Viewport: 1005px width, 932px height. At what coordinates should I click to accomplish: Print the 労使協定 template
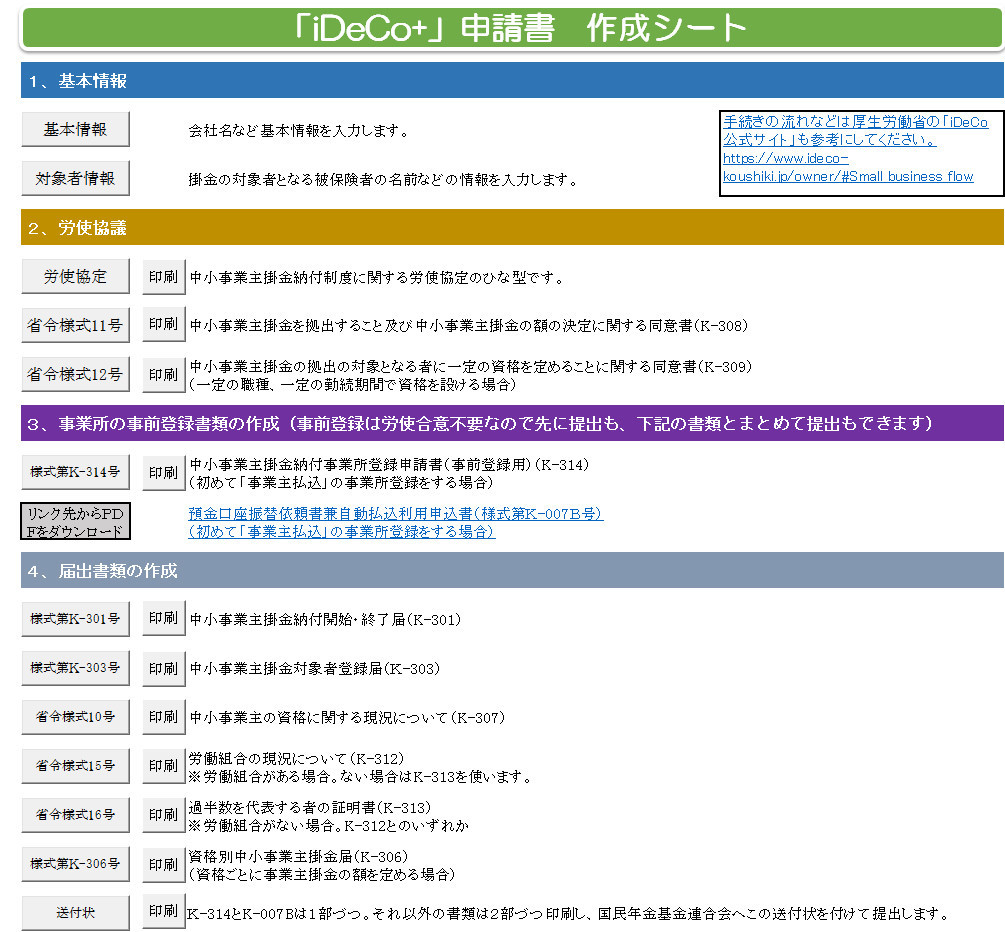(x=163, y=277)
